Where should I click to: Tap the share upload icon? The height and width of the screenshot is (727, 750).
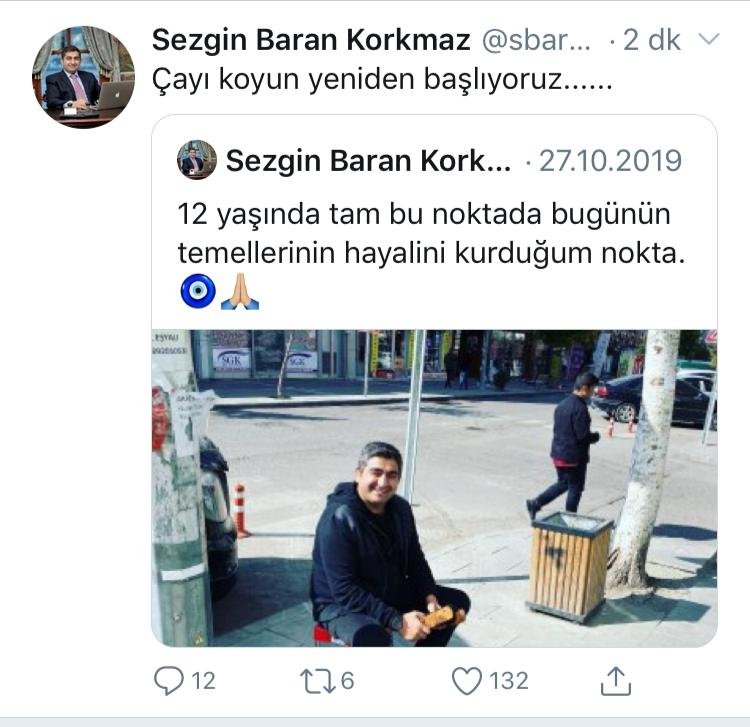[x=616, y=681]
